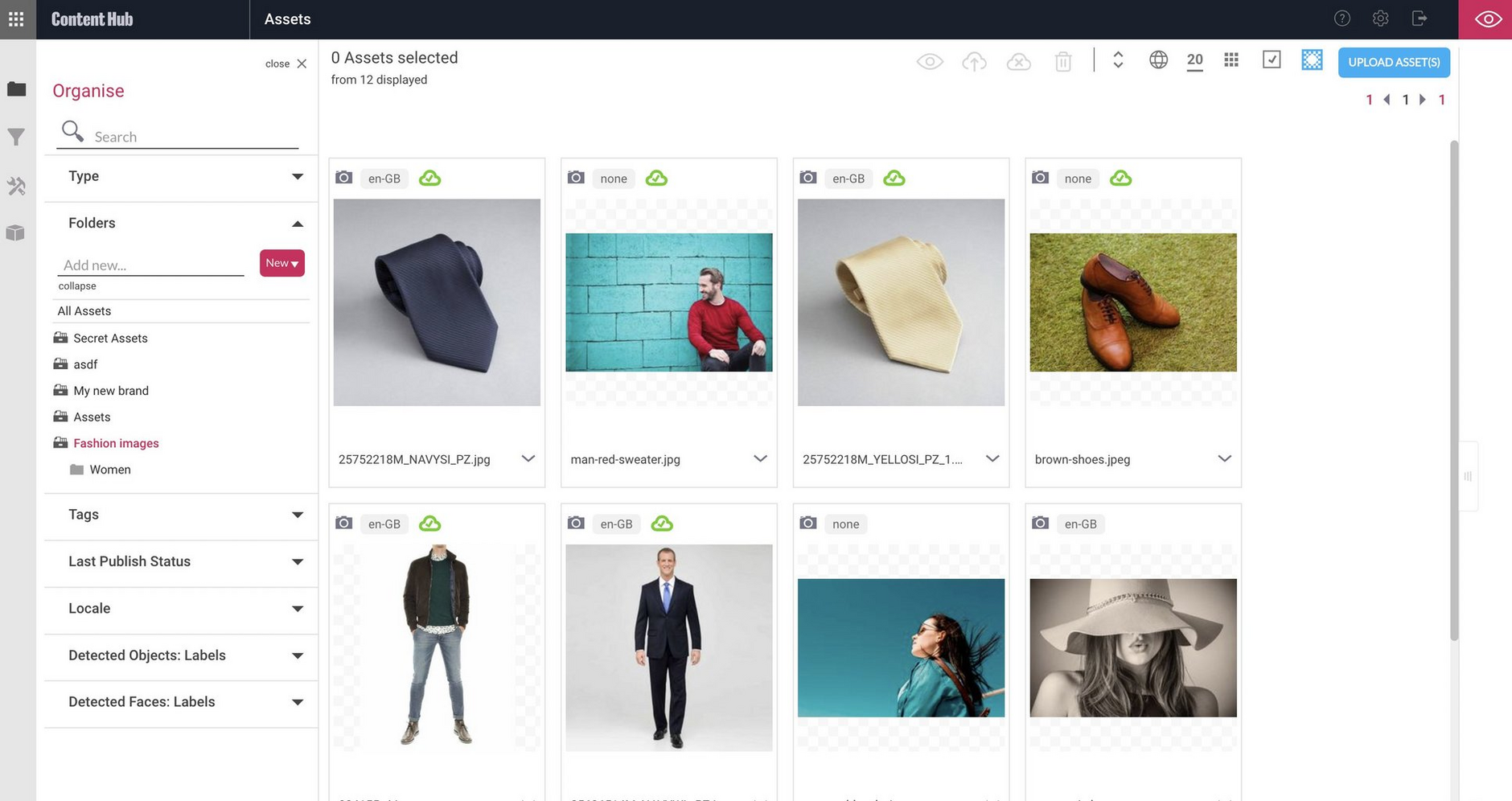1512x801 pixels.
Task: Open menu chevron for 25752218M_YELLOSI_PZ_1
Action: [x=992, y=458]
